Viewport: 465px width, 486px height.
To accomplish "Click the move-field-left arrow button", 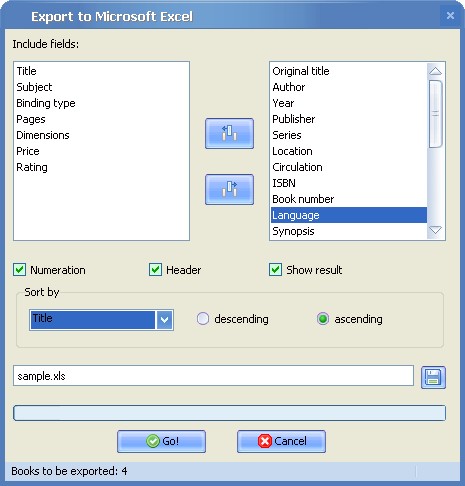I will coord(229,133).
